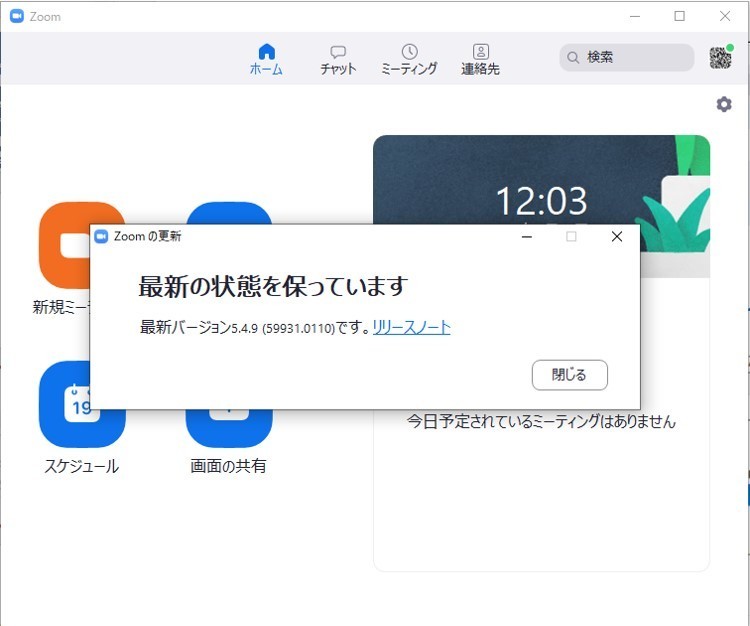The height and width of the screenshot is (626, 750).
Task: Open the 連絡先 (Contacts) tab
Action: tap(480, 59)
